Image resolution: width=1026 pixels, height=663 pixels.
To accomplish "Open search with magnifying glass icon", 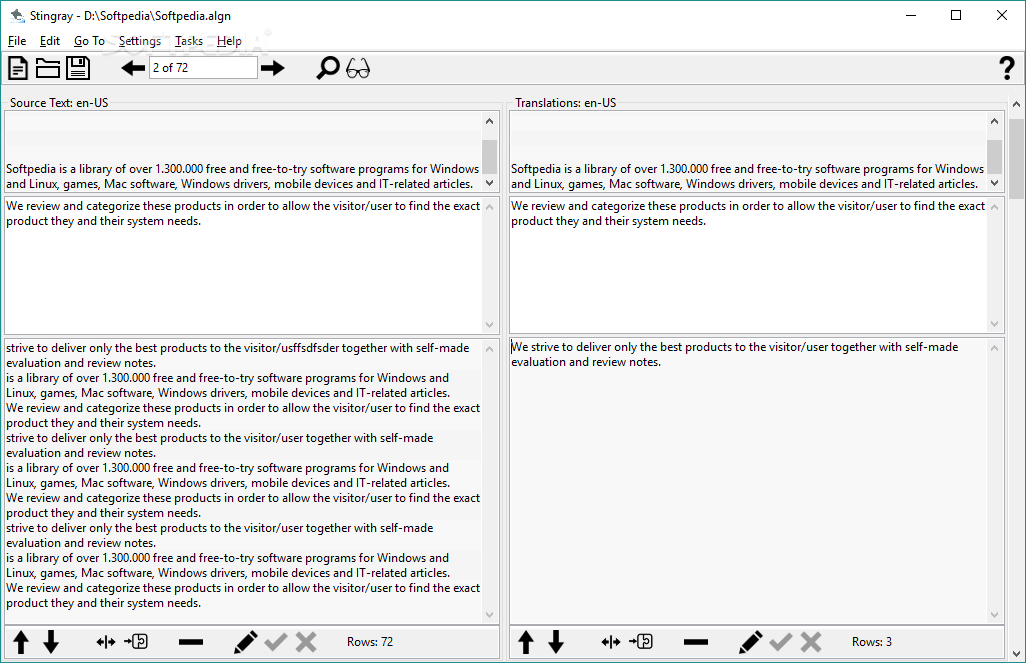I will click(x=328, y=68).
